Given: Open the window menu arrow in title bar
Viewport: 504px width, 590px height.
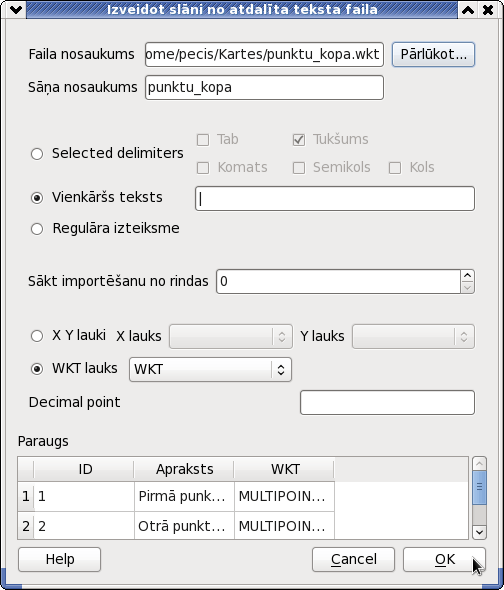Looking at the screenshot, I should 16,10.
